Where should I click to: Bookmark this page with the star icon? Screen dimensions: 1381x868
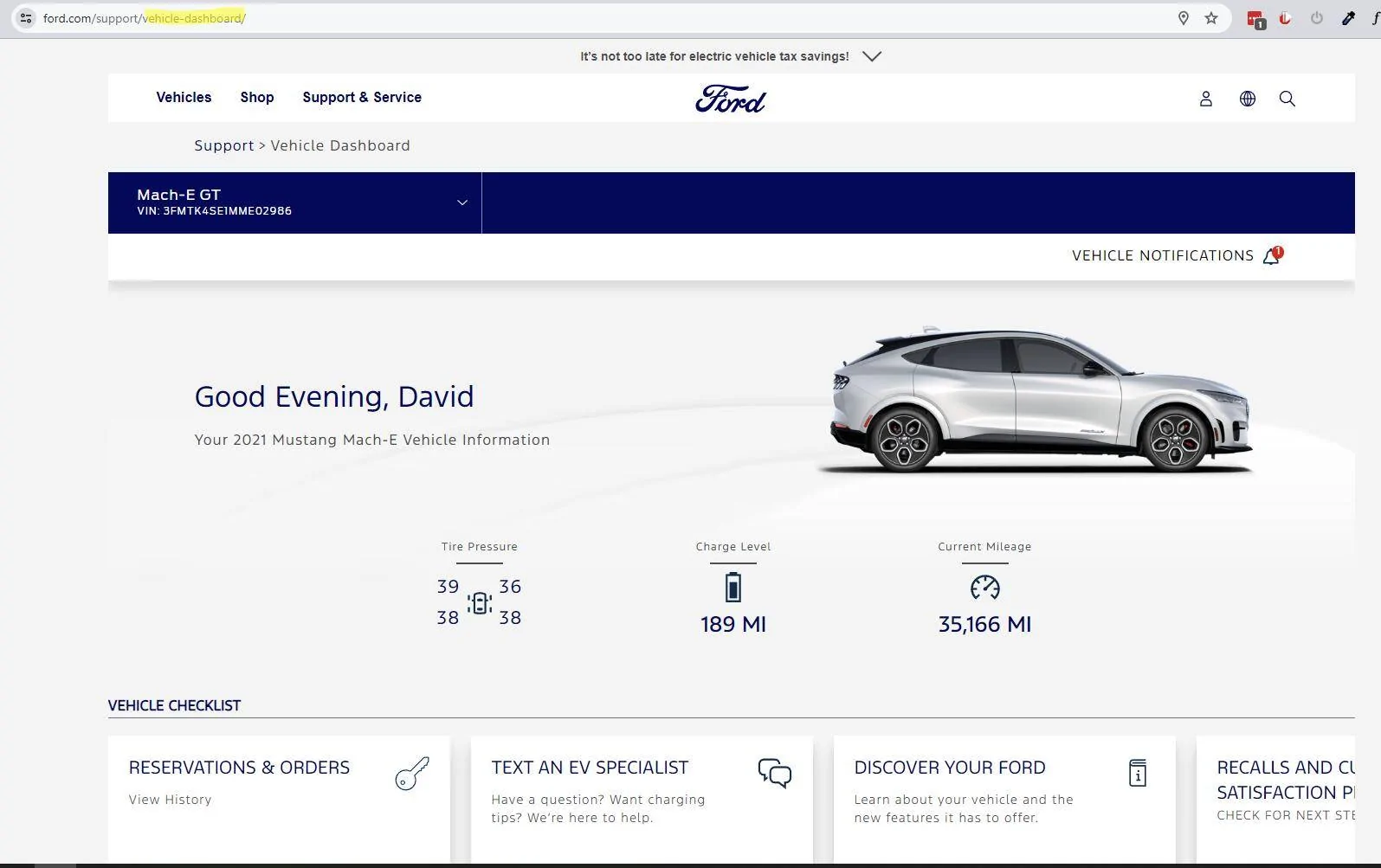pos(1210,18)
